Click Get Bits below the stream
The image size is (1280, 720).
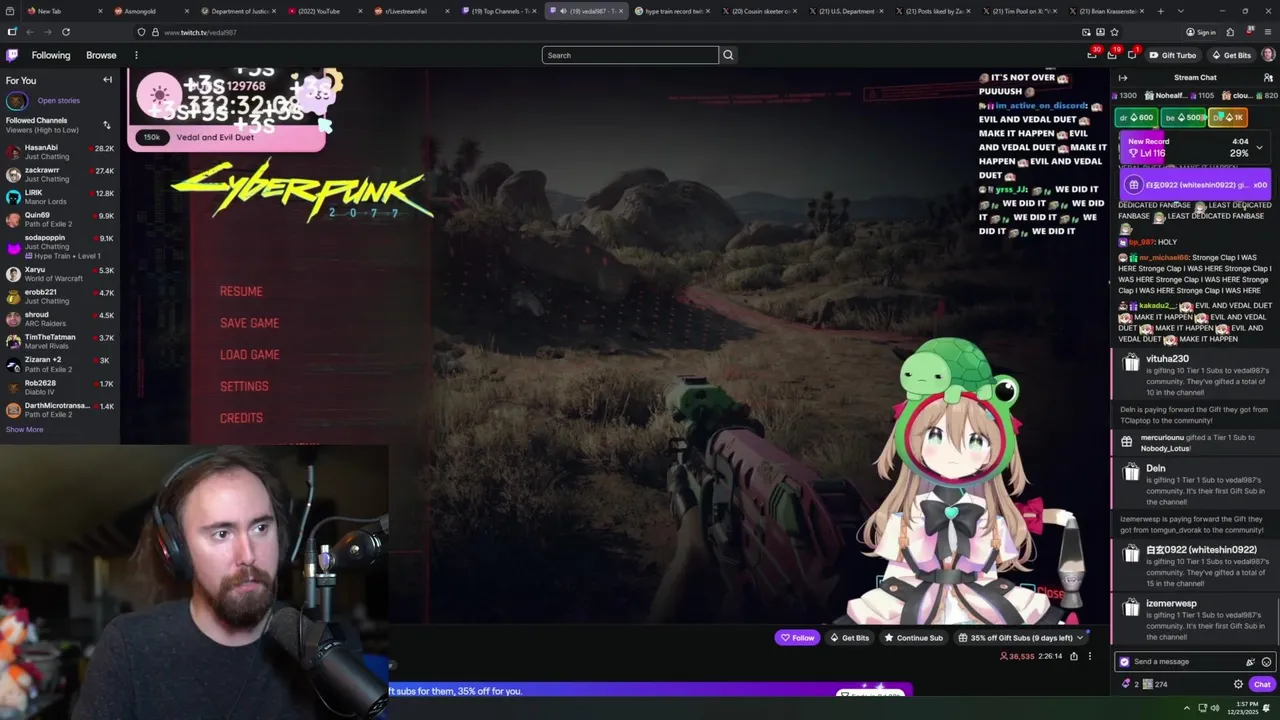coord(850,638)
